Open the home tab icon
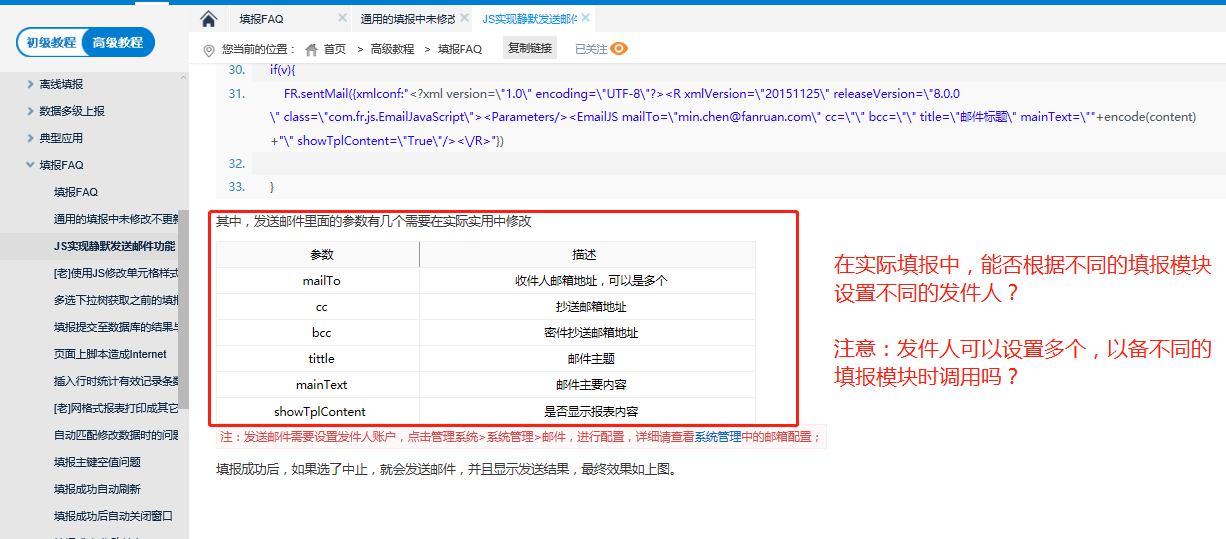The width and height of the screenshot is (1226, 539). coord(208,19)
